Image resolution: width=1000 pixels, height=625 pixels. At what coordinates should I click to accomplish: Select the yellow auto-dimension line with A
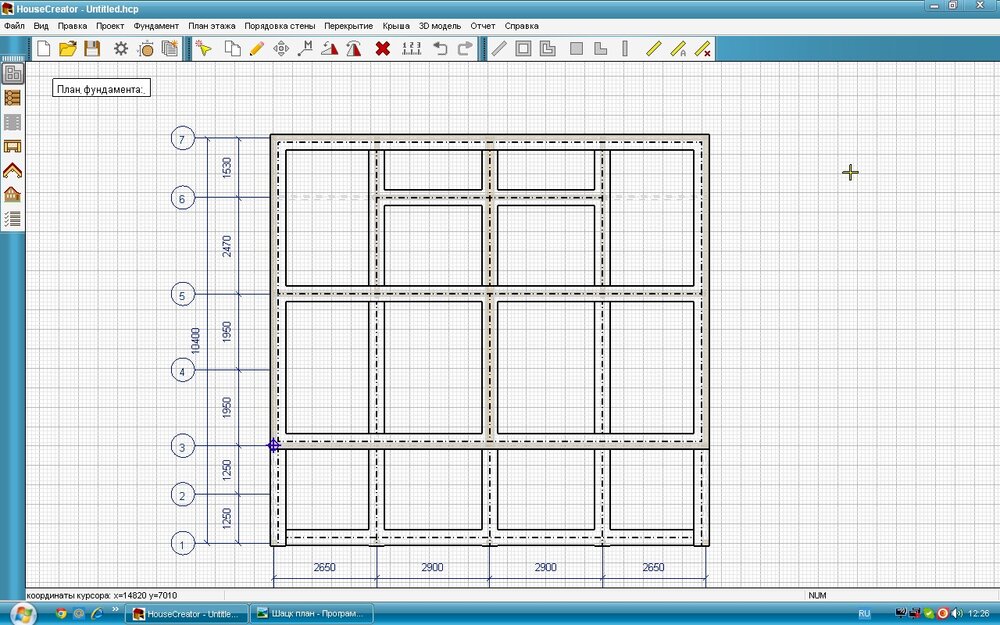(x=679, y=48)
